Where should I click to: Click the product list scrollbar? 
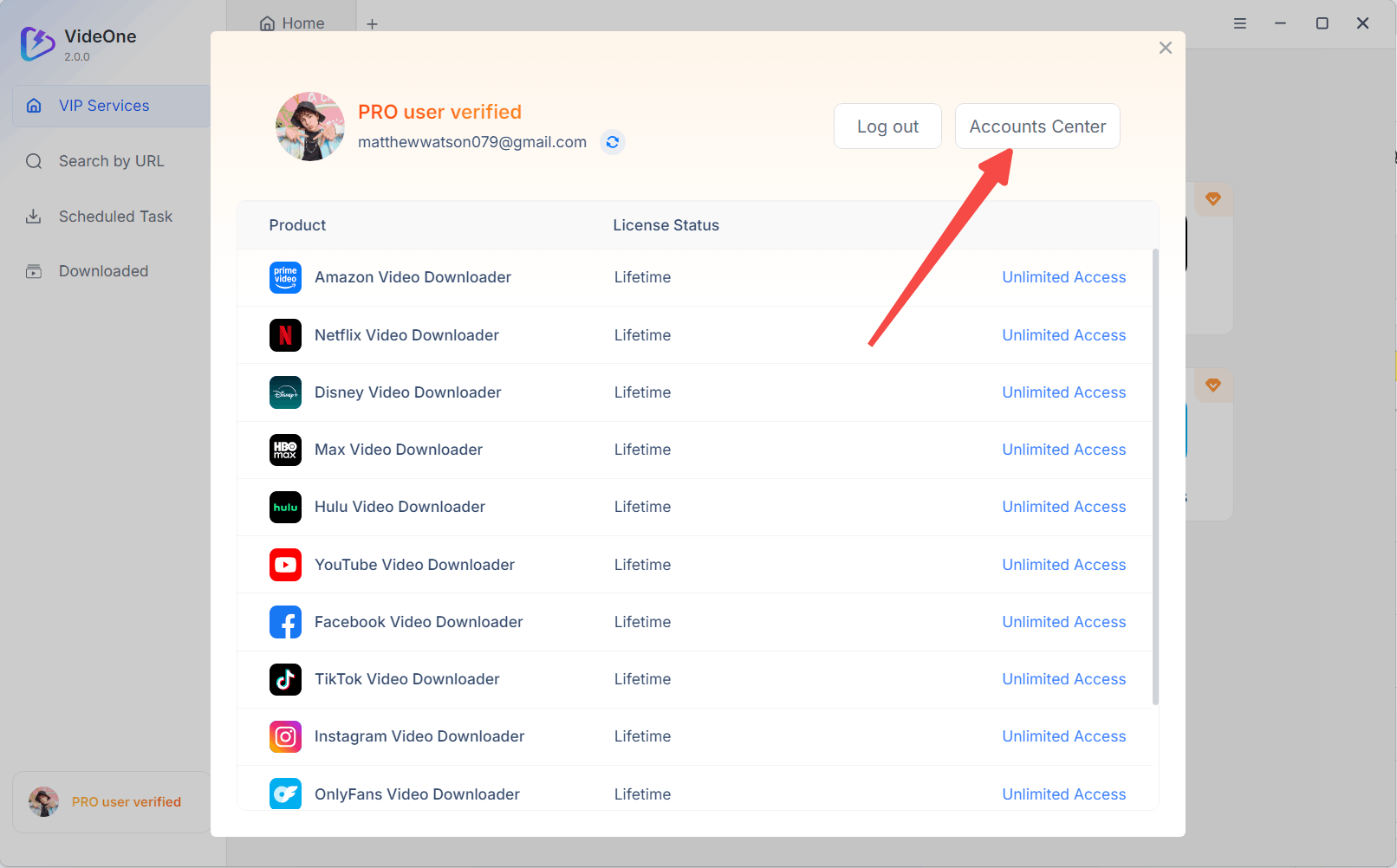click(x=1155, y=476)
